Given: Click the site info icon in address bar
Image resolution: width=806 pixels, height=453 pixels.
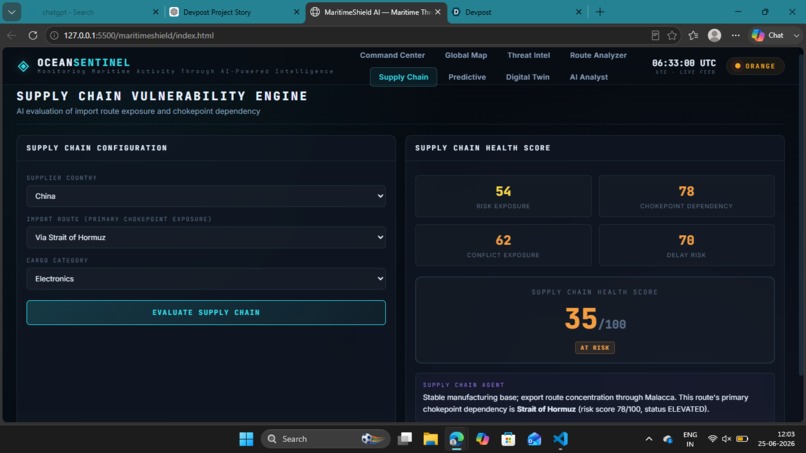Looking at the screenshot, I should [x=53, y=35].
